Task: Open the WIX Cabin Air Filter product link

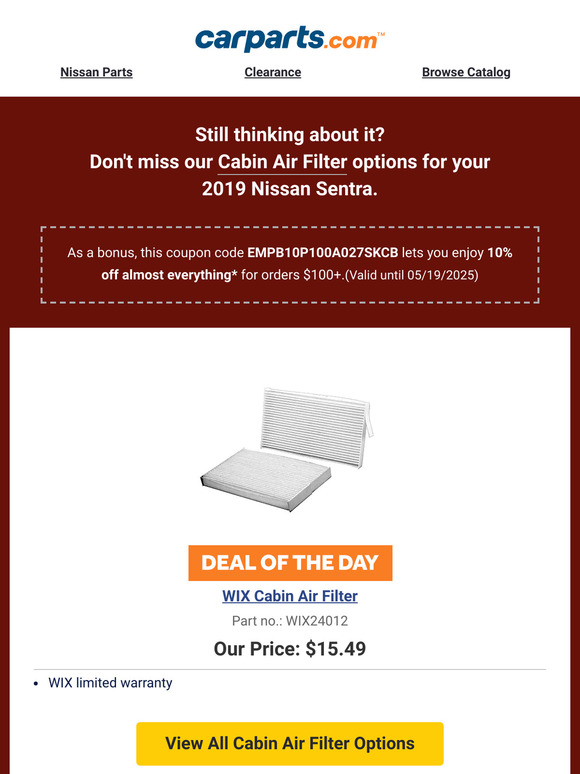Action: [x=290, y=596]
